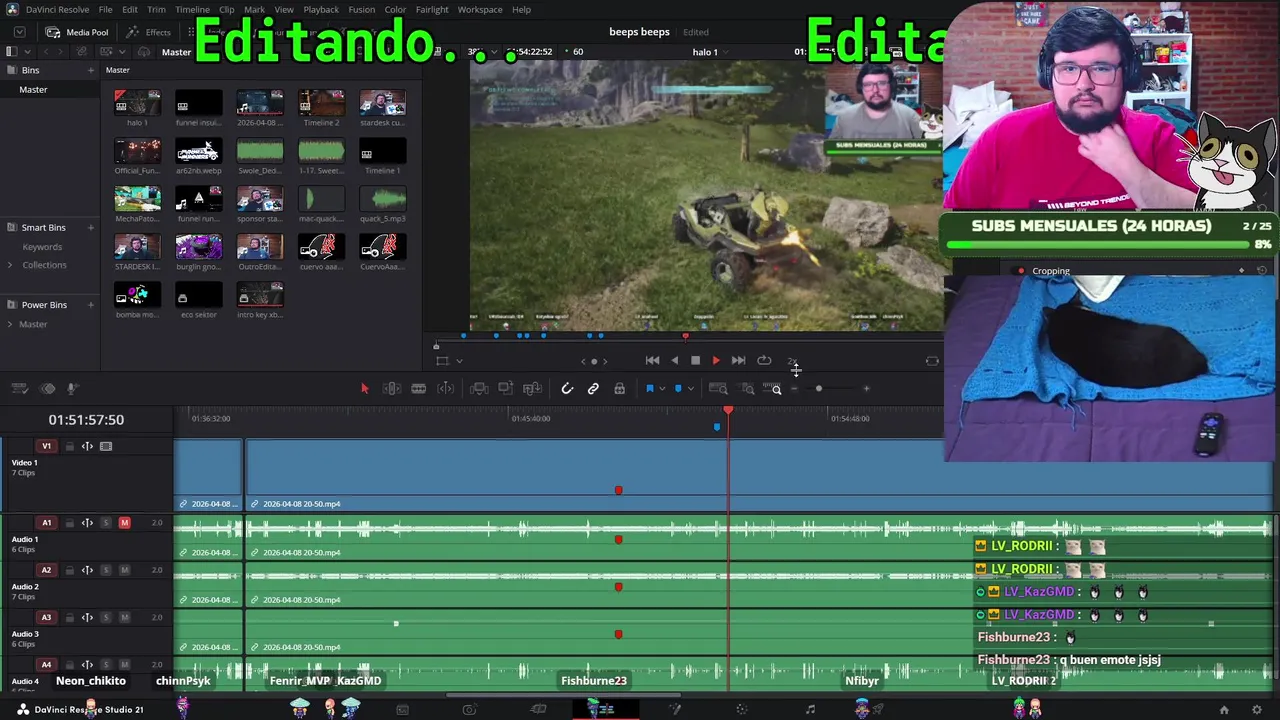Viewport: 1280px width, 720px height.
Task: Activate the Trim Edit Mode tool
Action: (392, 388)
